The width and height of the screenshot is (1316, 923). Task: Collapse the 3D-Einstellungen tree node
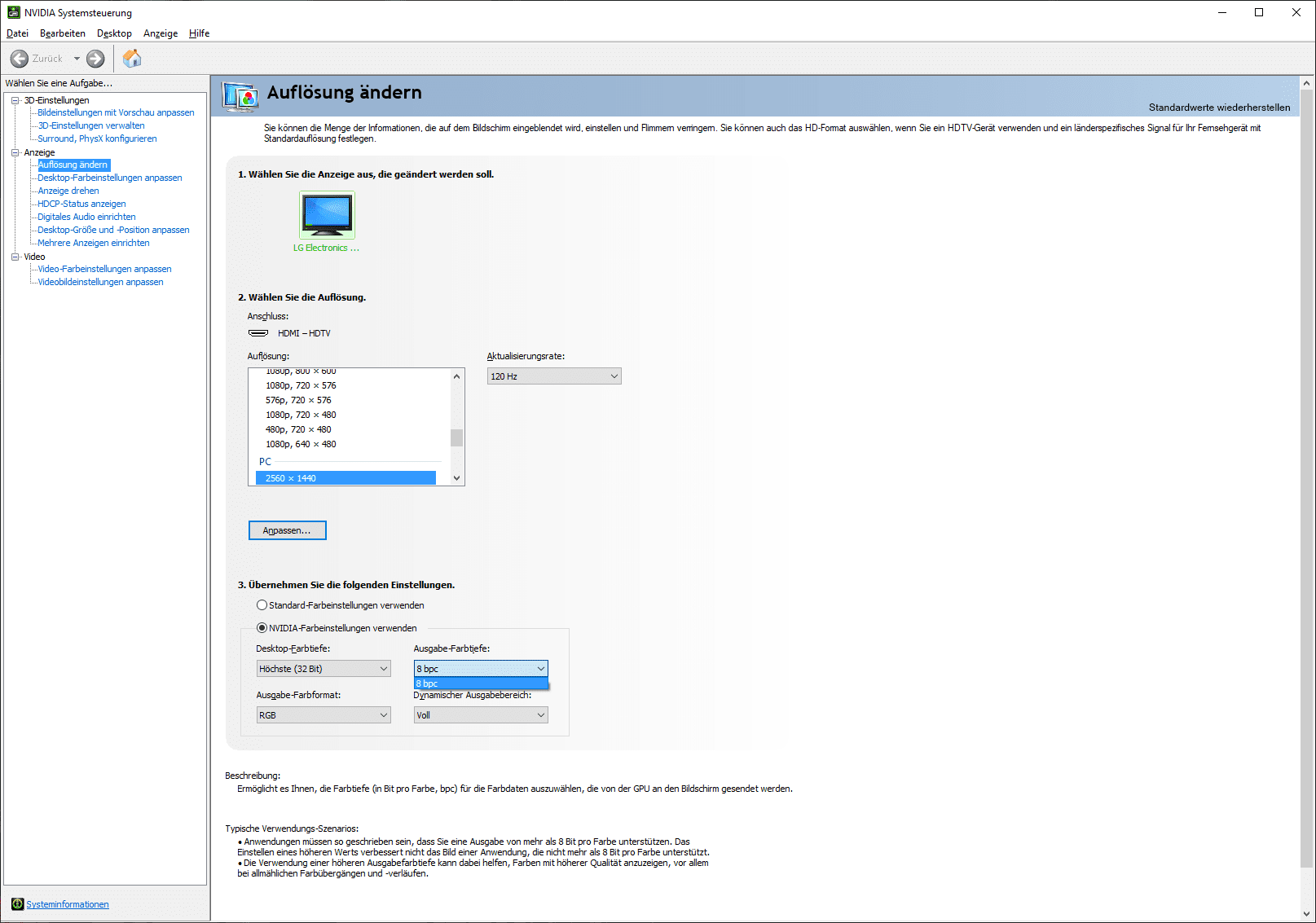[x=15, y=100]
